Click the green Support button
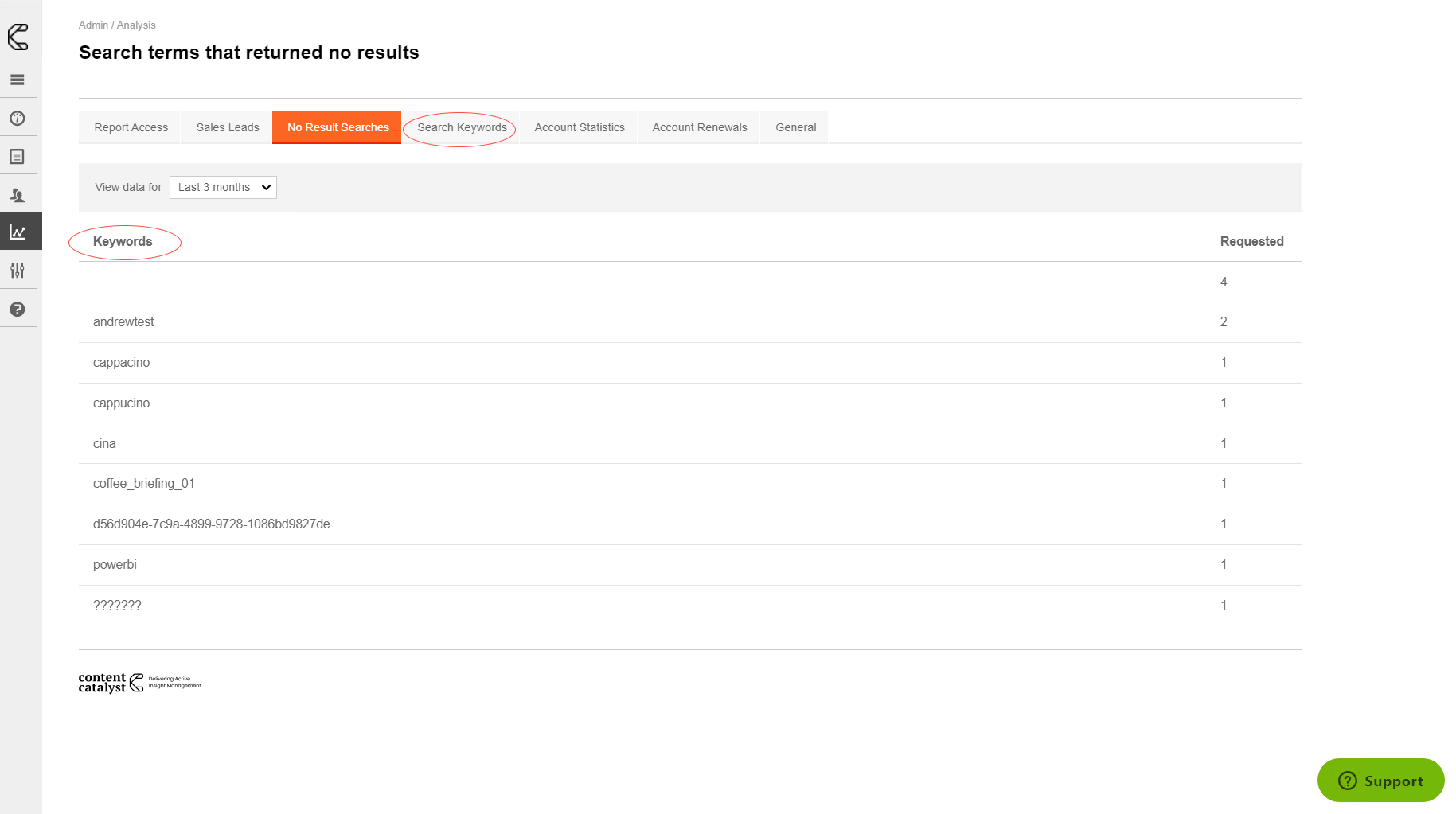 pyautogui.click(x=1380, y=781)
